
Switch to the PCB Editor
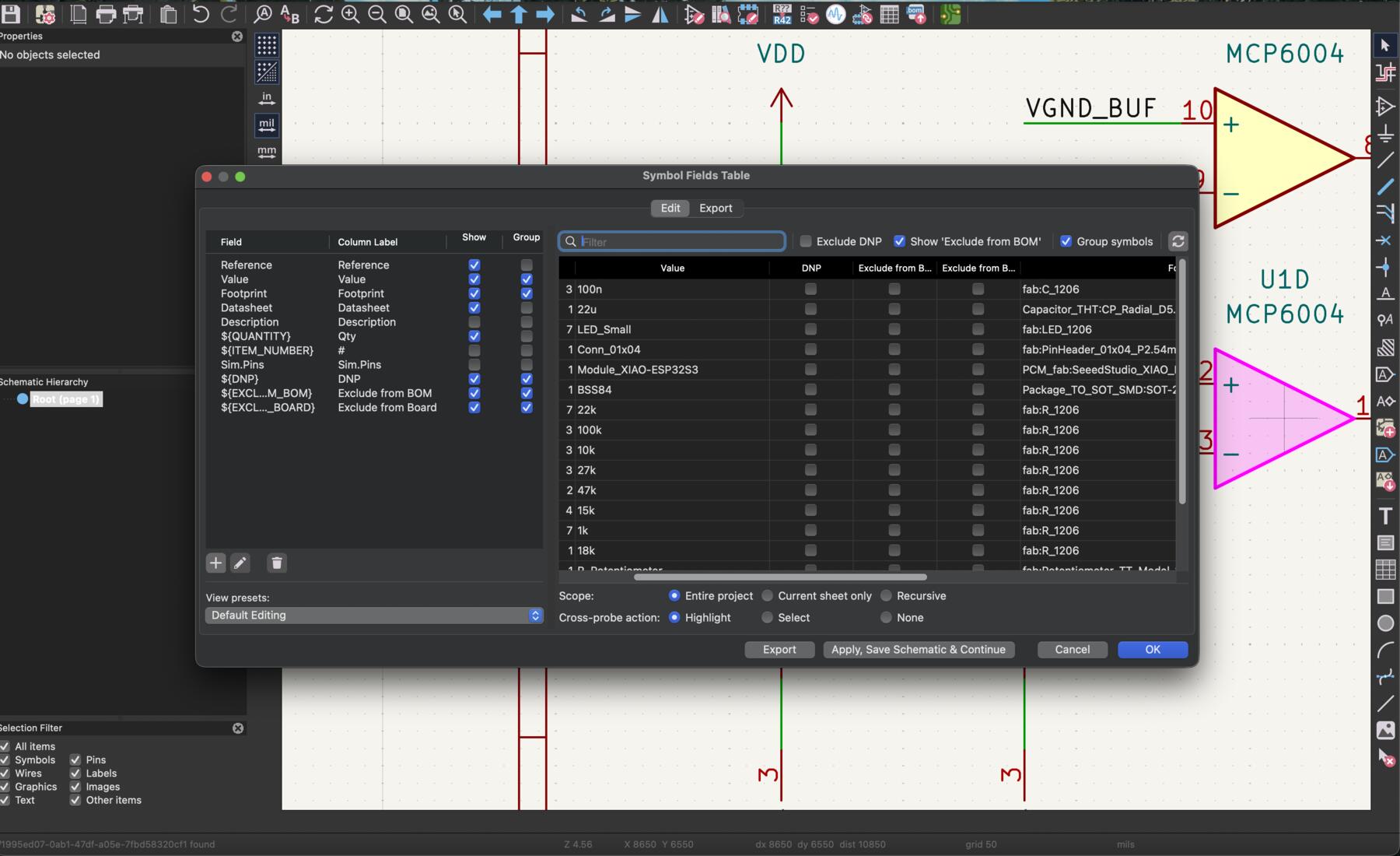pyautogui.click(x=950, y=14)
